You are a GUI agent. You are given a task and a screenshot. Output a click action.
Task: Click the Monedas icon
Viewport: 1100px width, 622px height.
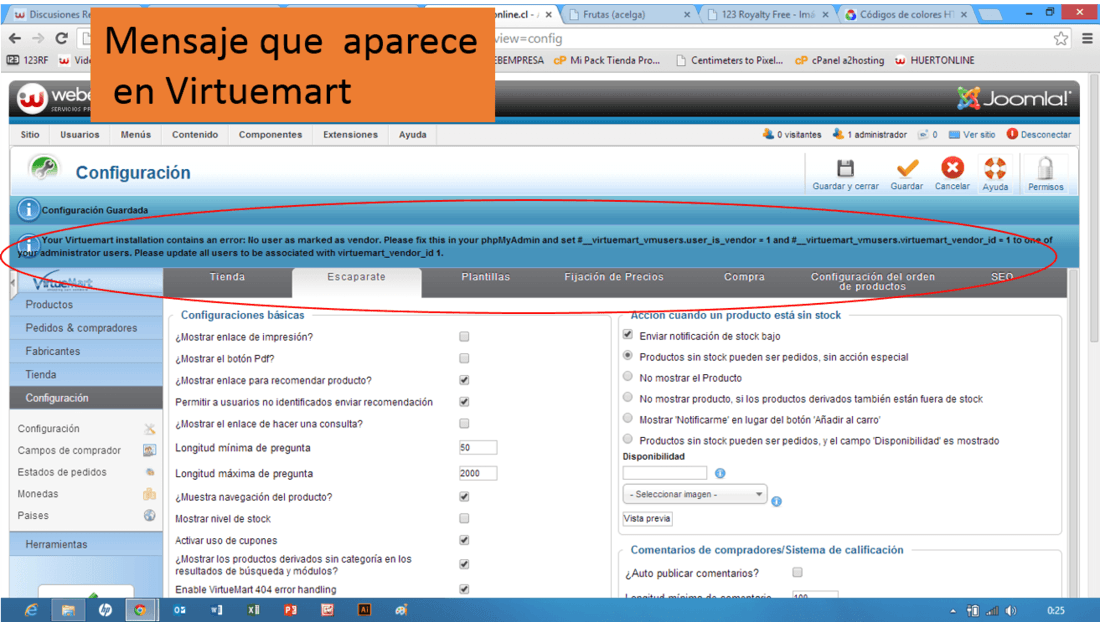click(x=149, y=494)
